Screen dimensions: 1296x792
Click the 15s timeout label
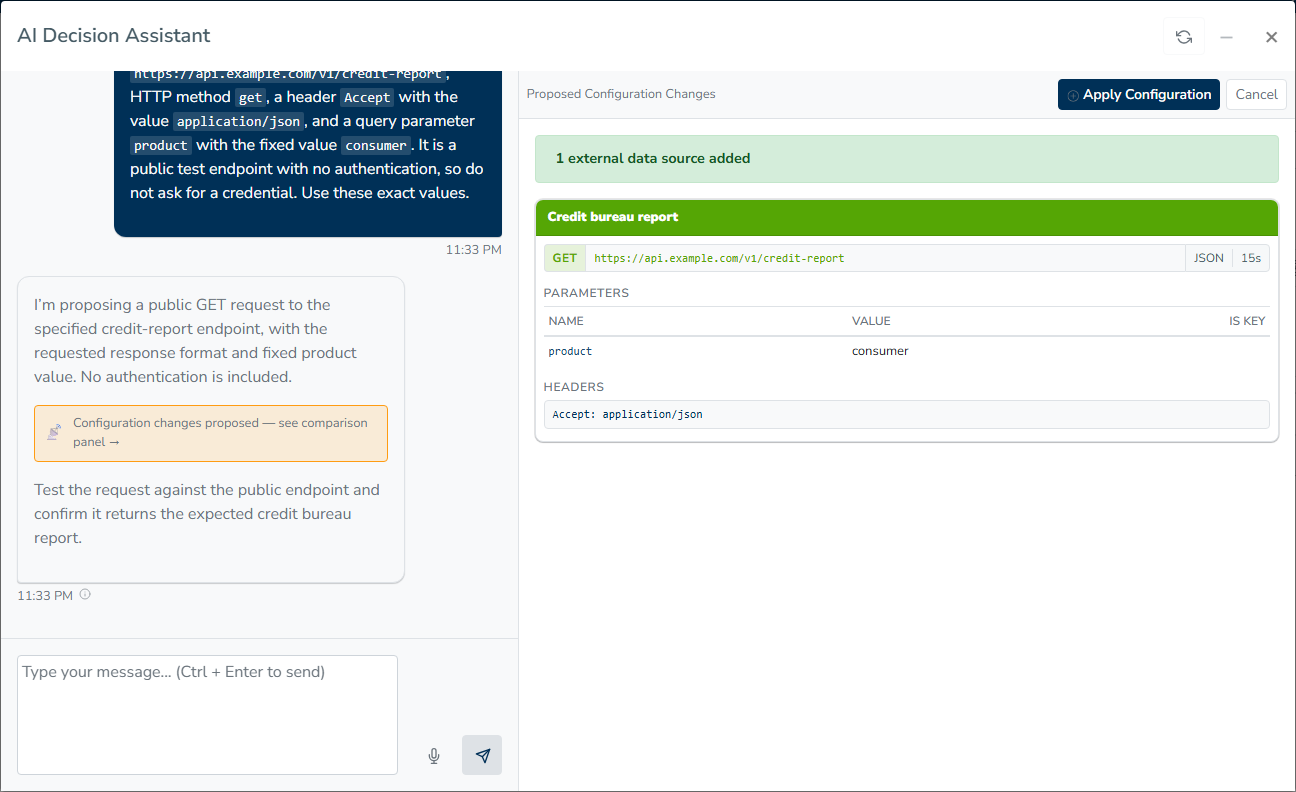[x=1251, y=258]
